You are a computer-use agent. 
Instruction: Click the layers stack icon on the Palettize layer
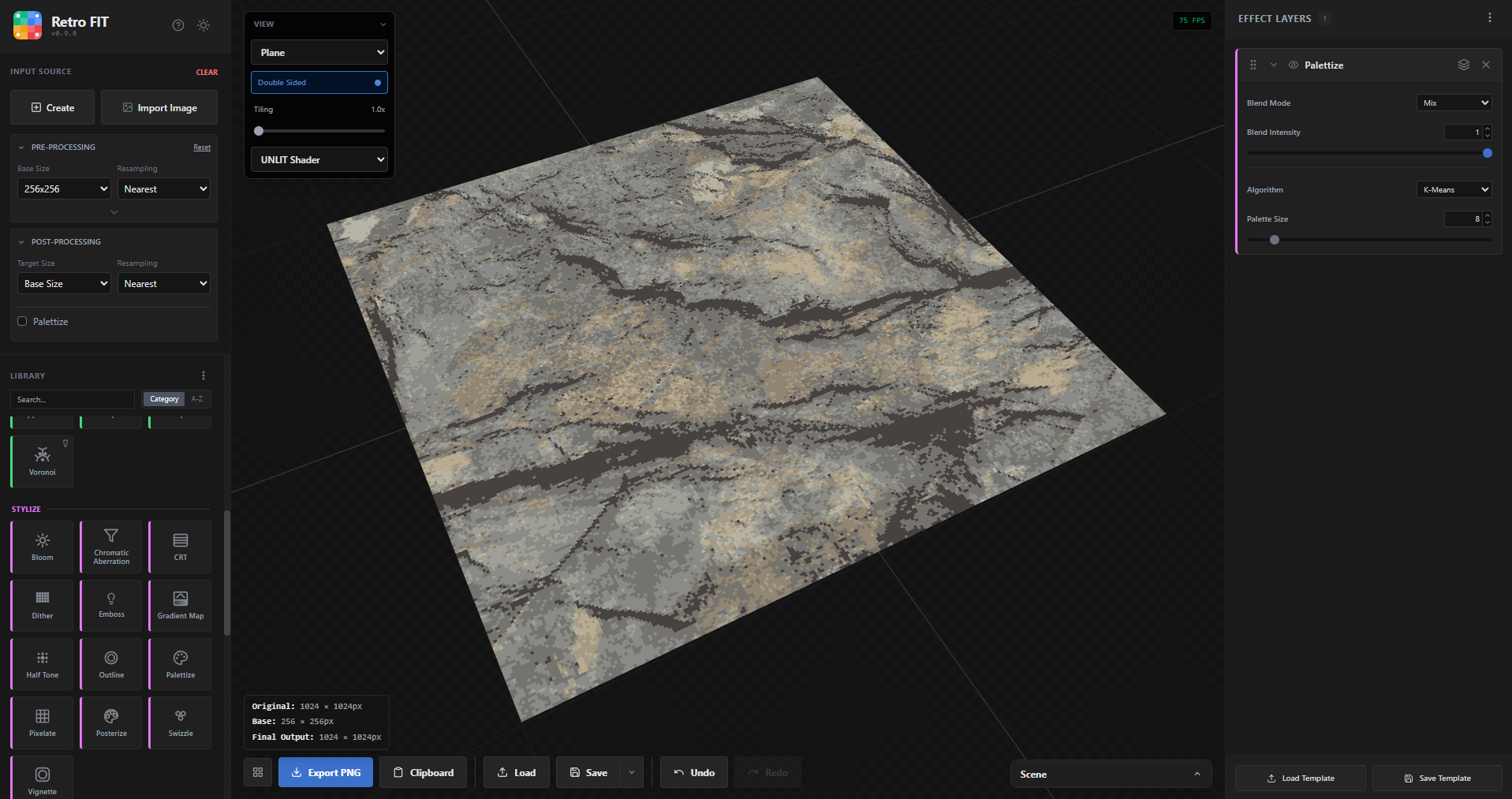(1464, 65)
